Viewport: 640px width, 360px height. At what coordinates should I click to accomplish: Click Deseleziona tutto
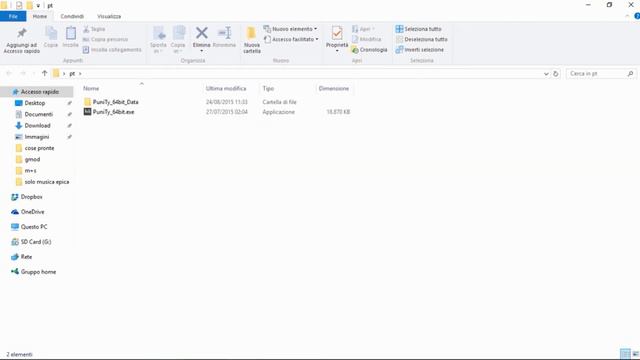click(x=422, y=39)
